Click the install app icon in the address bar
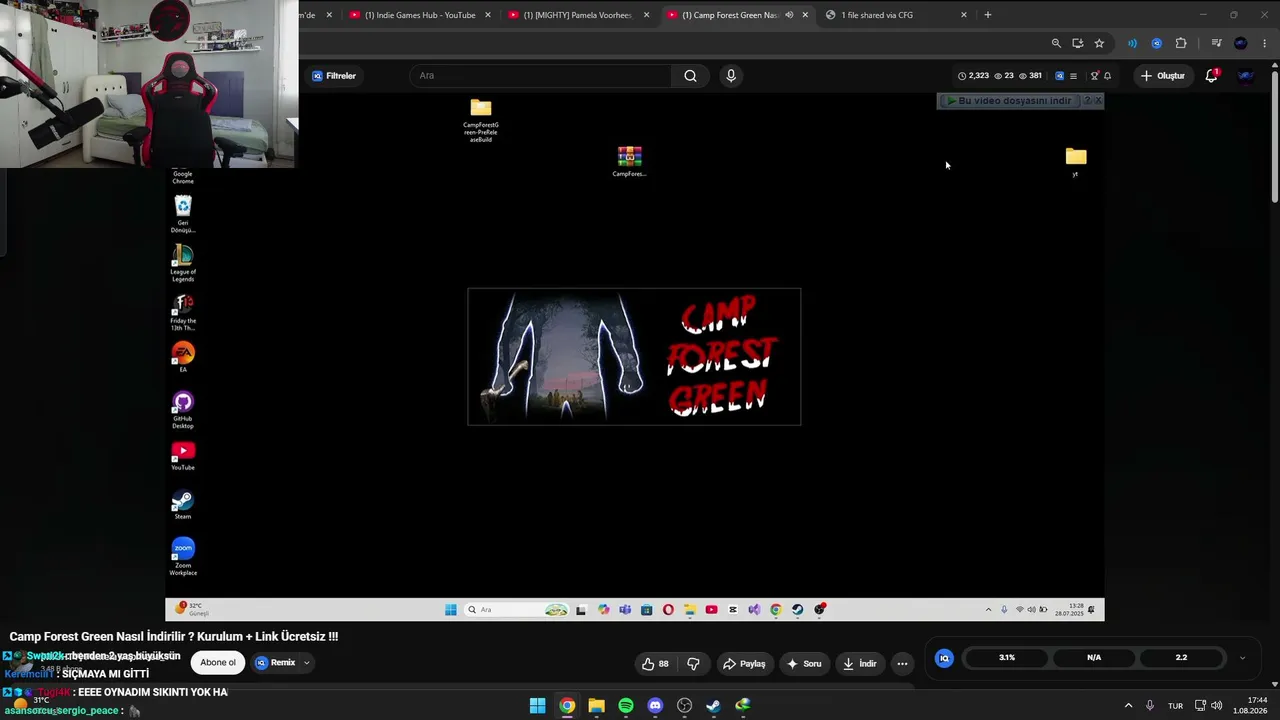The height and width of the screenshot is (720, 1280). pos(1077,43)
